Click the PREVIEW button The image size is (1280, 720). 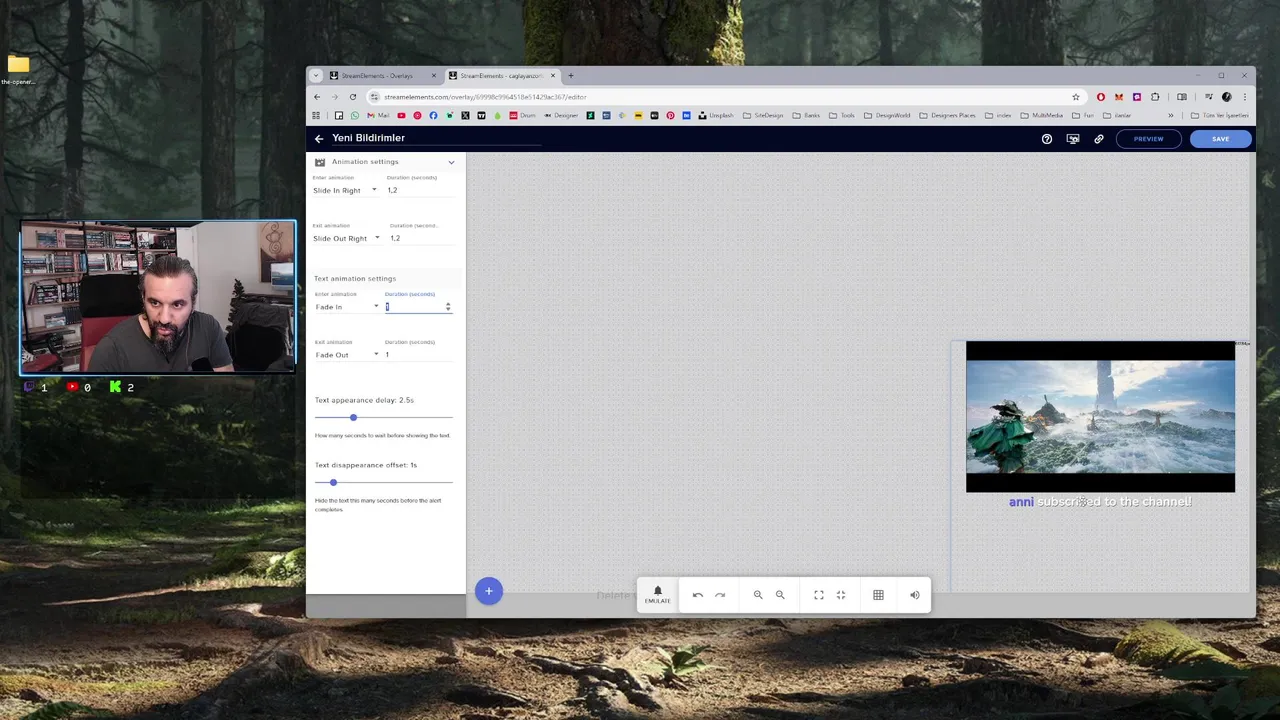click(x=1148, y=139)
